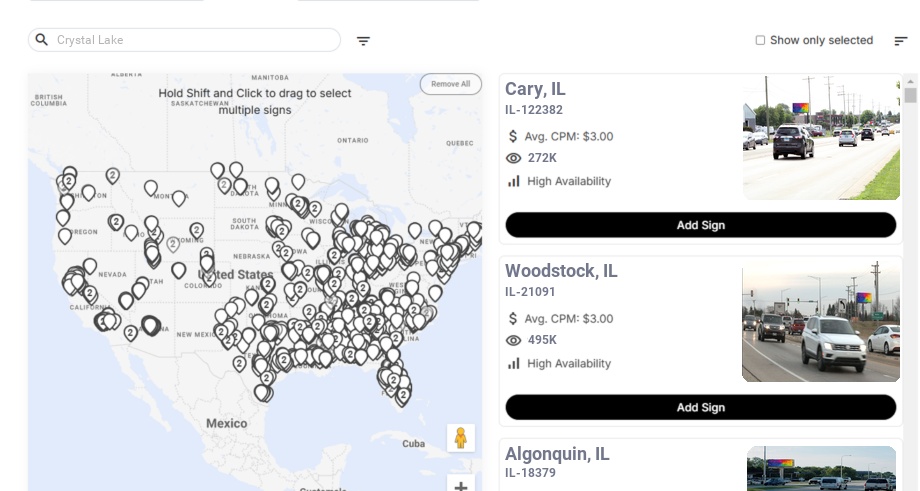
Task: Open the Algonquin, IL listing title
Action: point(557,454)
